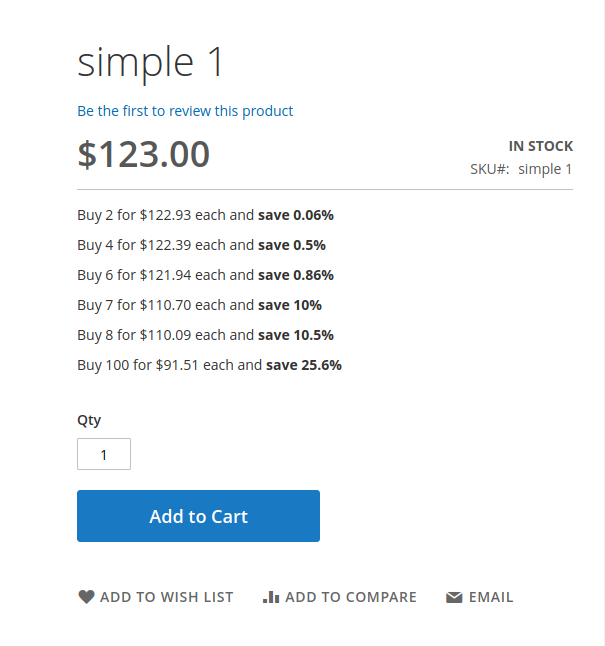Focus the Qty input field
The width and height of the screenshot is (605, 646).
[x=104, y=454]
